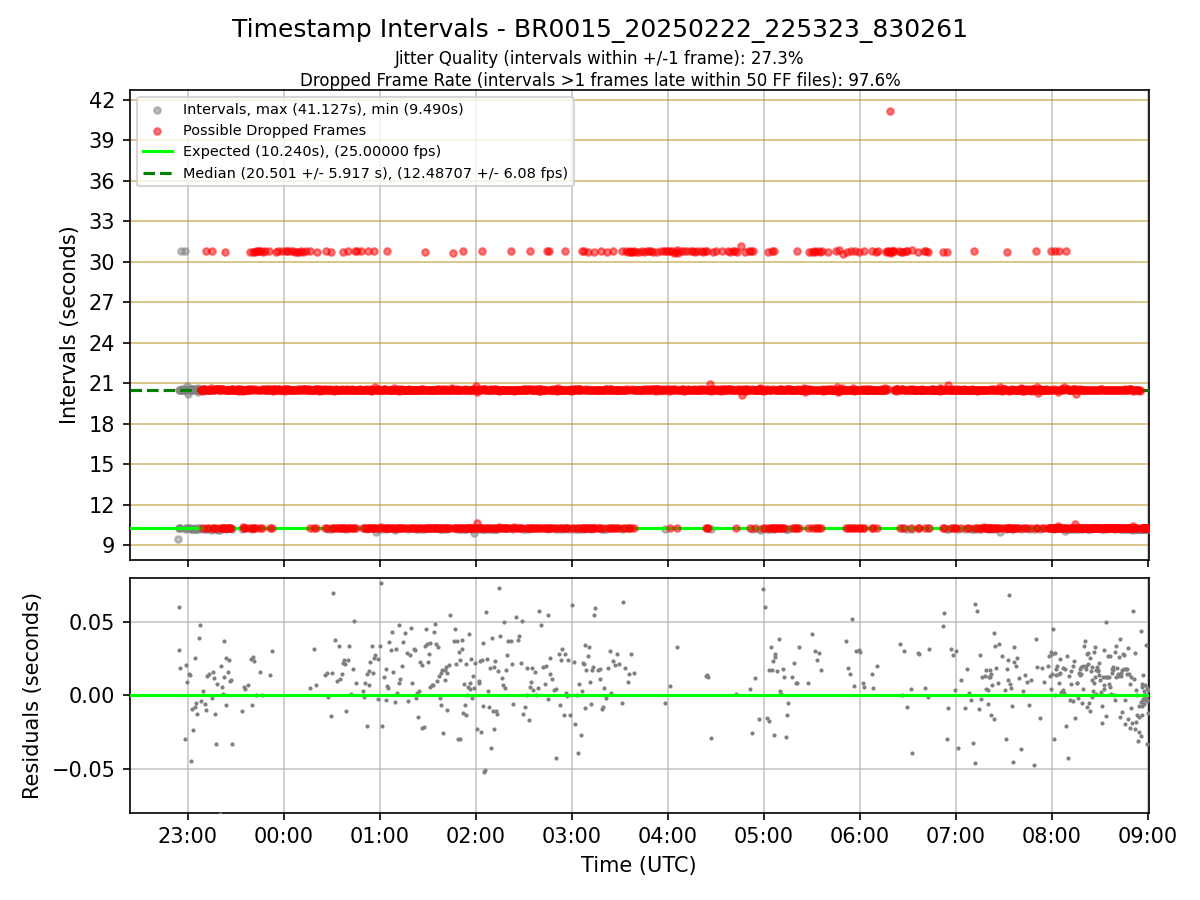Click the y-axis tick label '27'
Viewport: 1200px width, 900px height.
click(x=103, y=302)
